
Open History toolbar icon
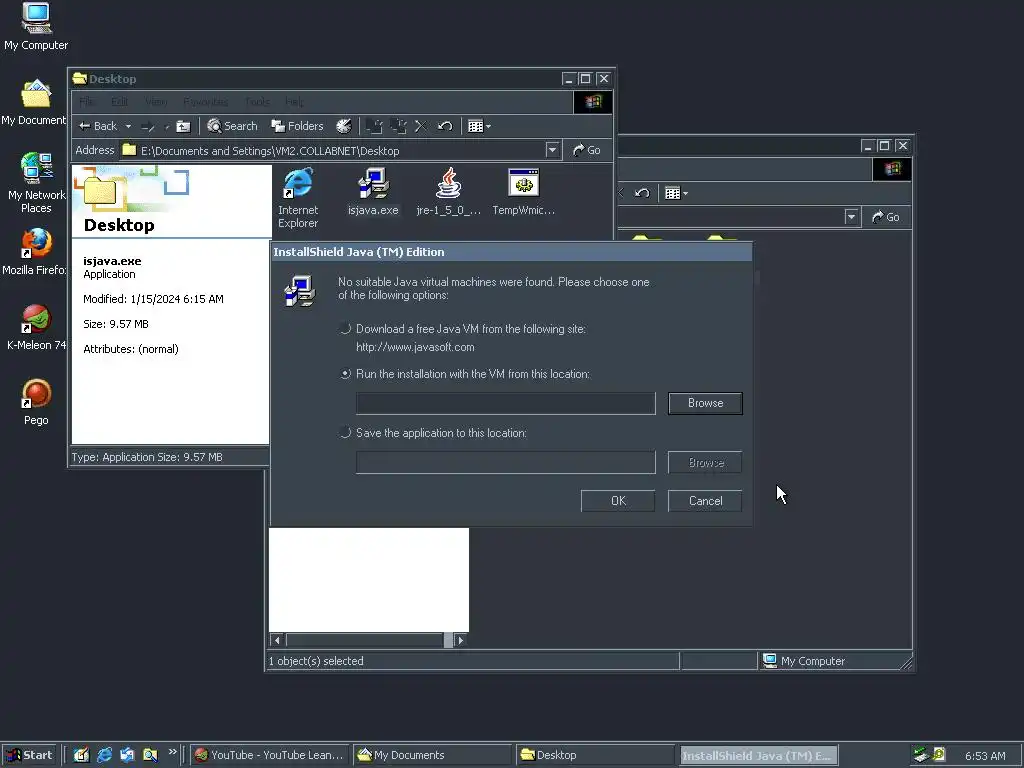(x=344, y=126)
